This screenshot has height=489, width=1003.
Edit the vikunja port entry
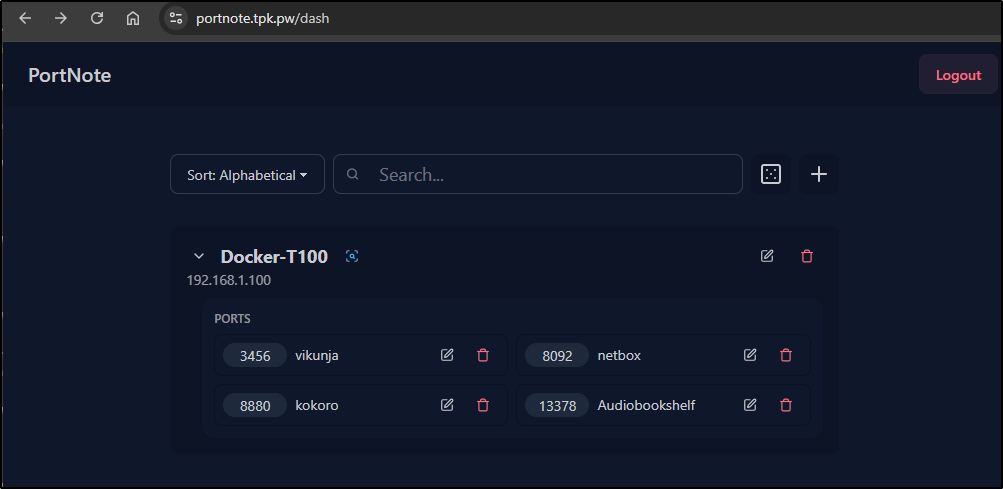tap(447, 355)
